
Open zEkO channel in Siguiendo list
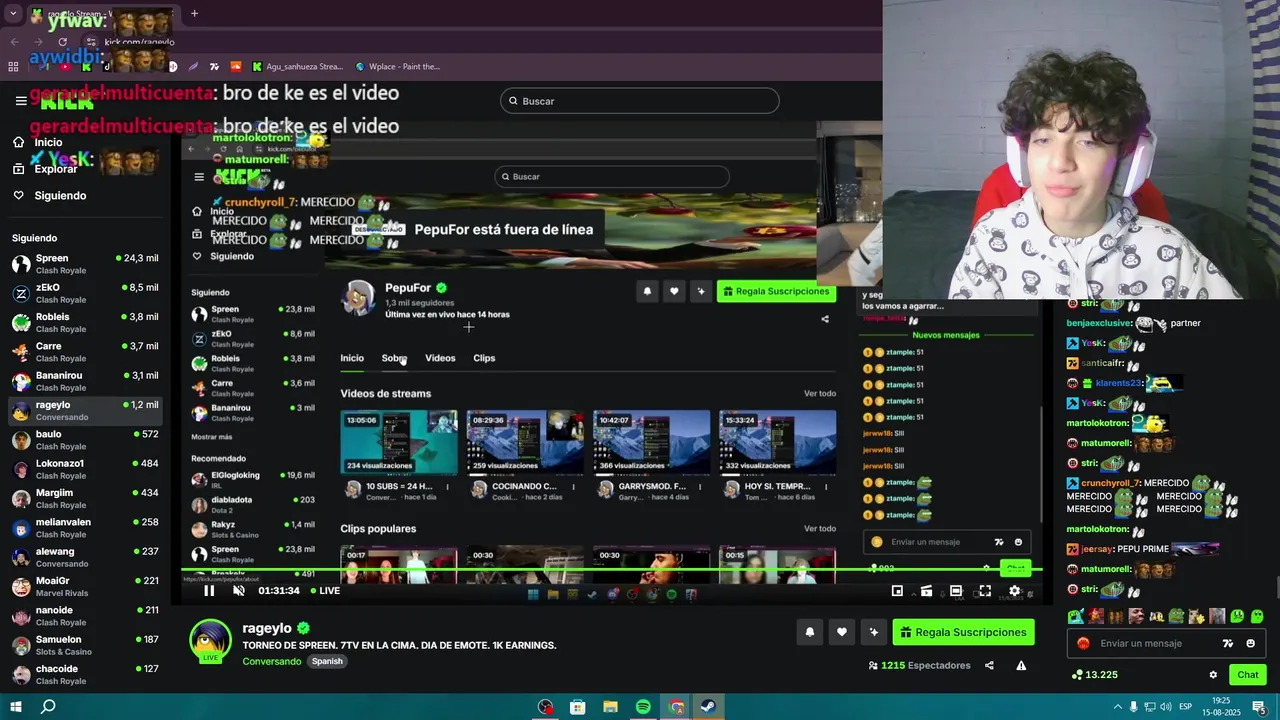pos(85,293)
